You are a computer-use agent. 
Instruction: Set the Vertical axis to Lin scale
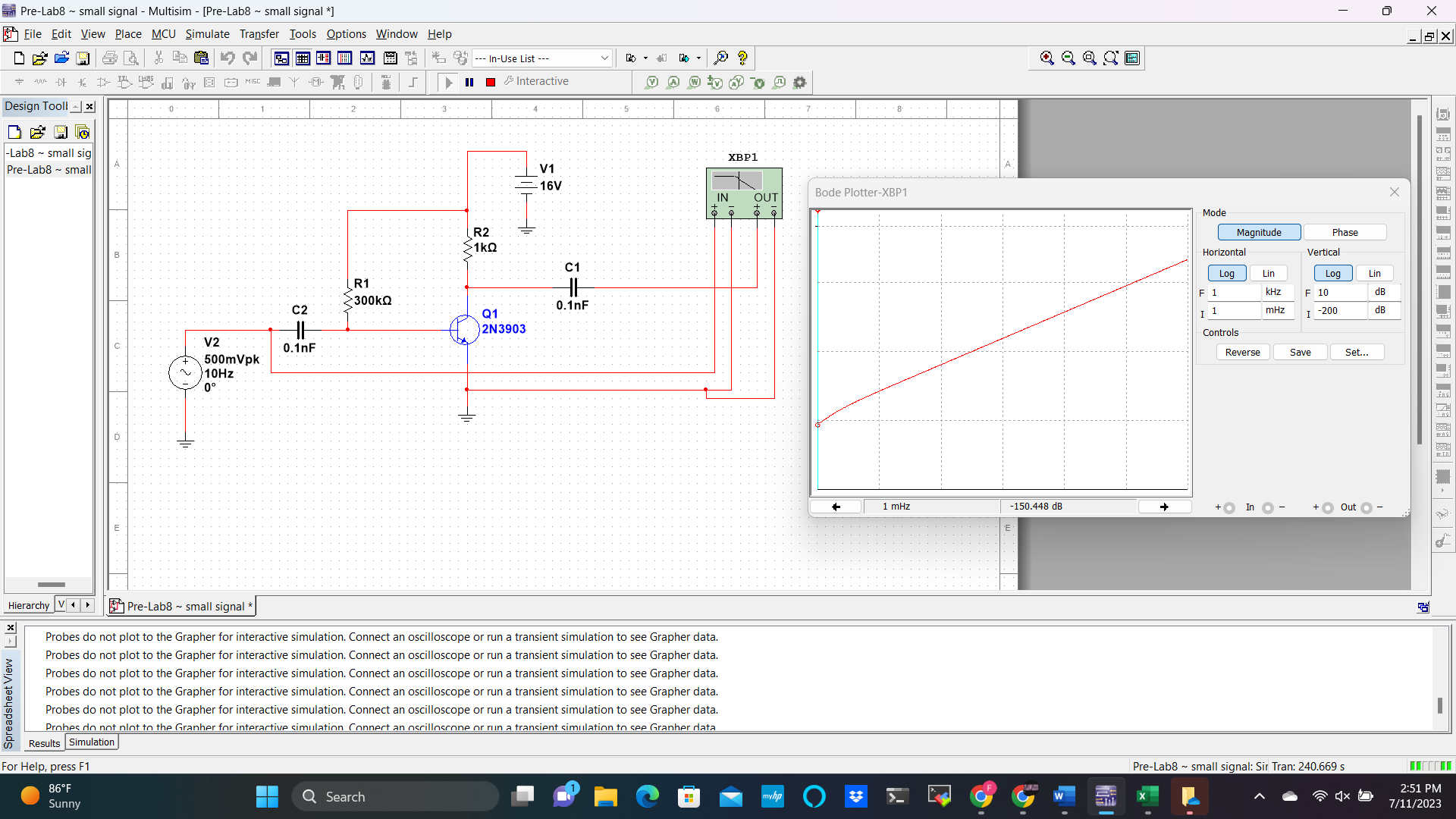1374,273
